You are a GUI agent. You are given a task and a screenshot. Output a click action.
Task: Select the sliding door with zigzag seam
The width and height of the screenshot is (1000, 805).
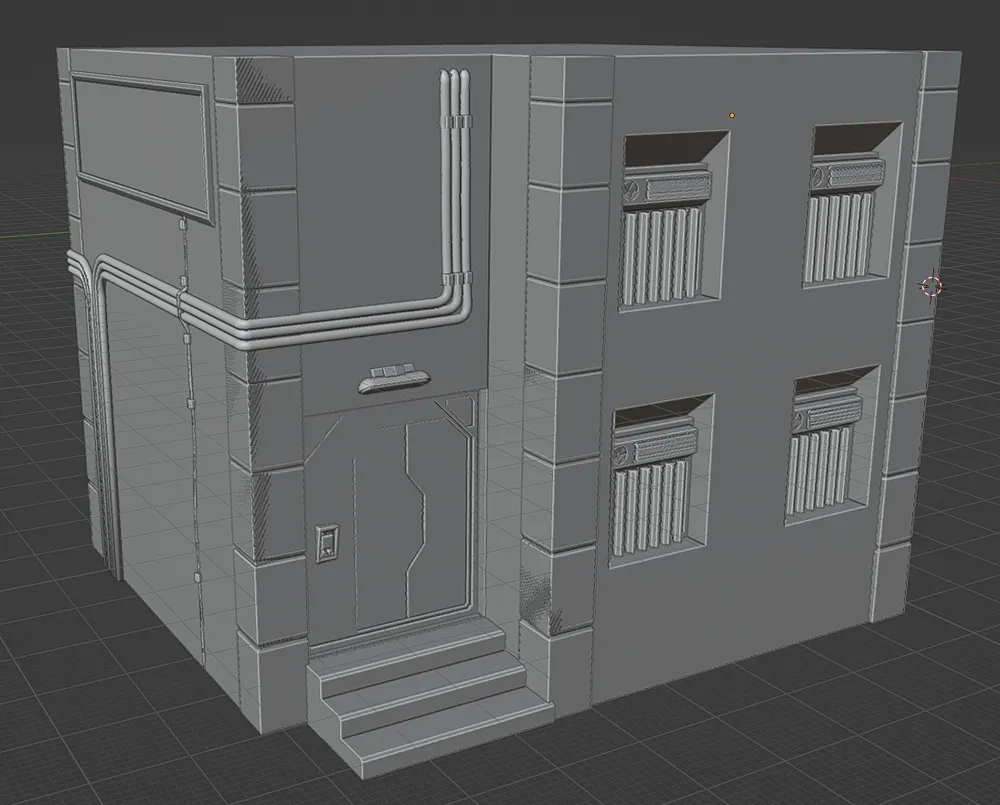[x=411, y=523]
